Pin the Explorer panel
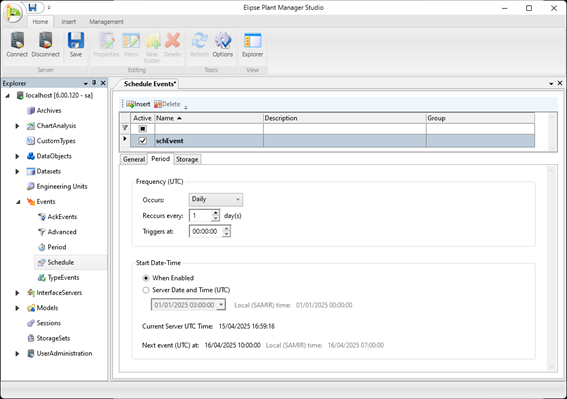Image resolution: width=567 pixels, height=399 pixels. point(94,83)
